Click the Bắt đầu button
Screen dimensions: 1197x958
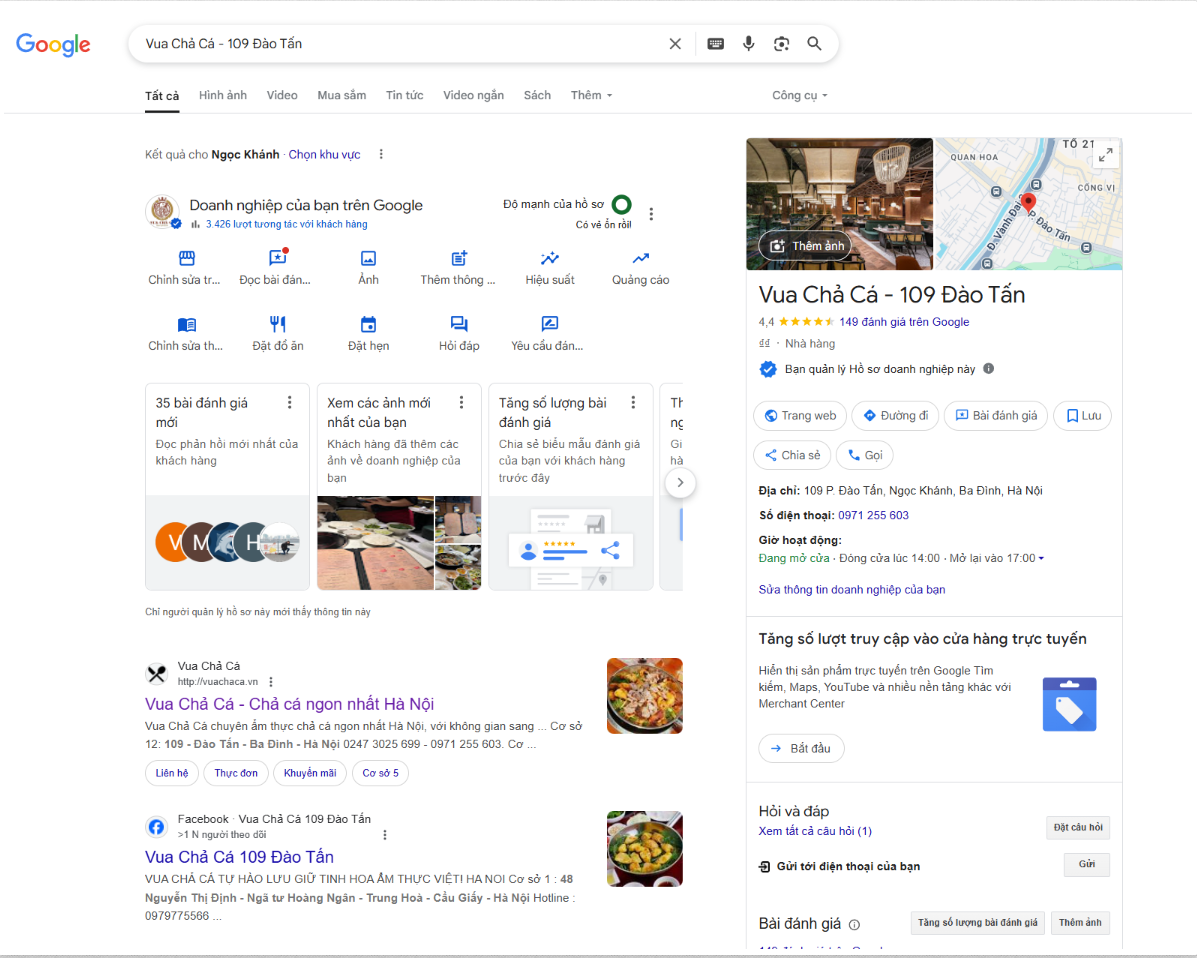click(801, 748)
